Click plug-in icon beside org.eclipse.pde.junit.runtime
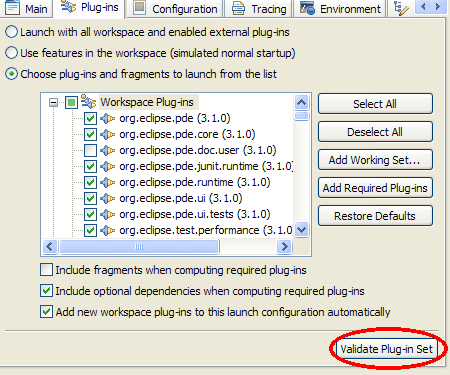Viewport: 450px width, 375px height. (108, 166)
